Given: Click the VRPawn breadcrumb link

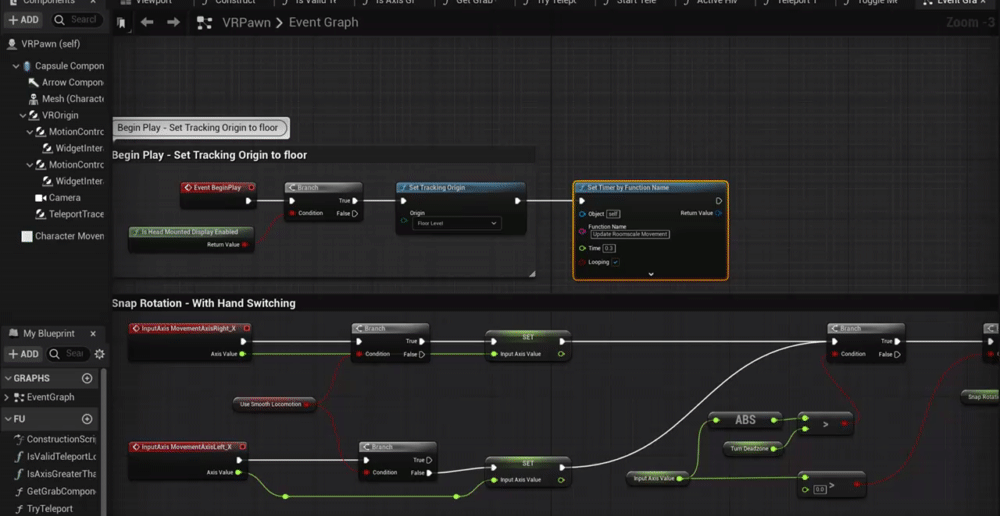Looking at the screenshot, I should tap(246, 23).
